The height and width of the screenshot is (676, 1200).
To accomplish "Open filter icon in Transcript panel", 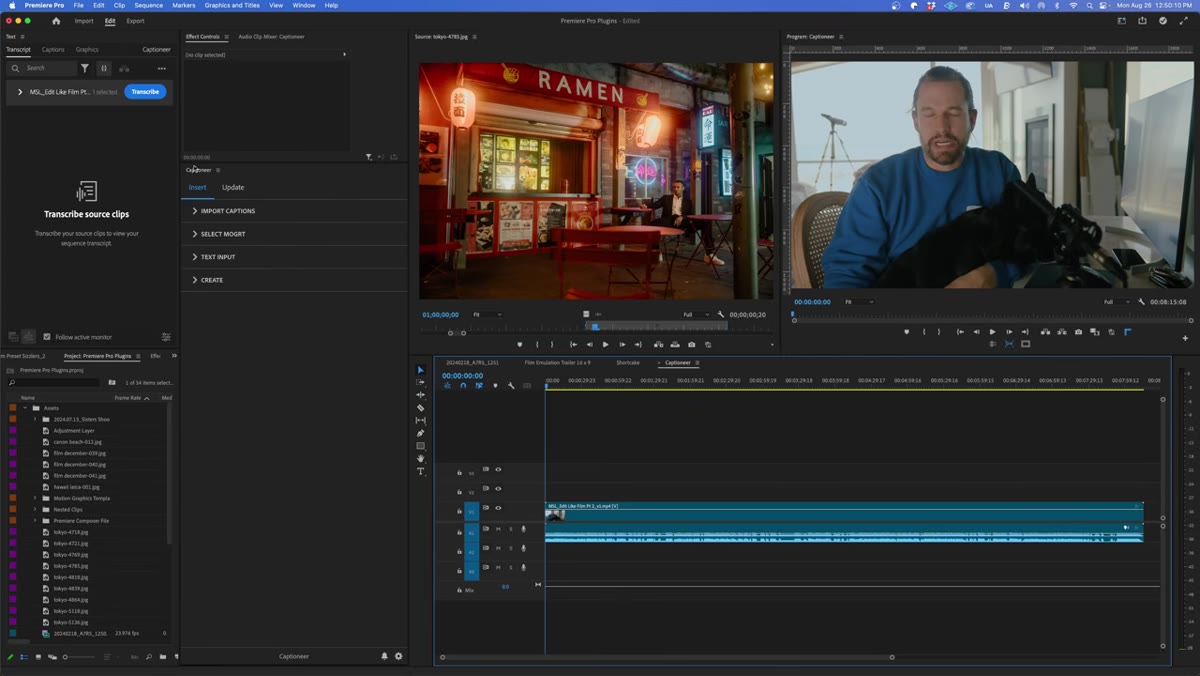I will [85, 68].
